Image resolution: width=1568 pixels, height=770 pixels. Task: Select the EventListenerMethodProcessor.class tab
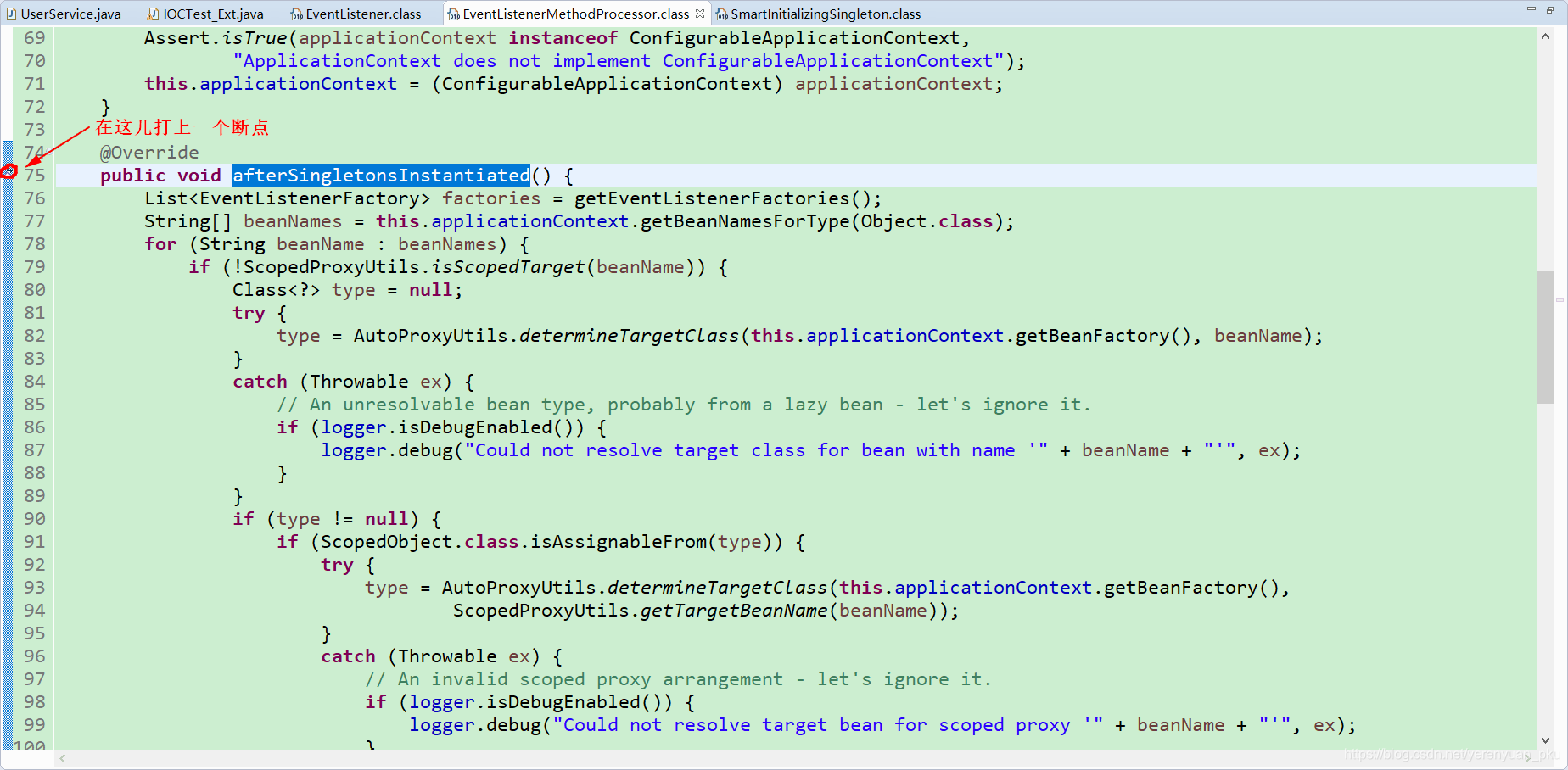point(575,14)
